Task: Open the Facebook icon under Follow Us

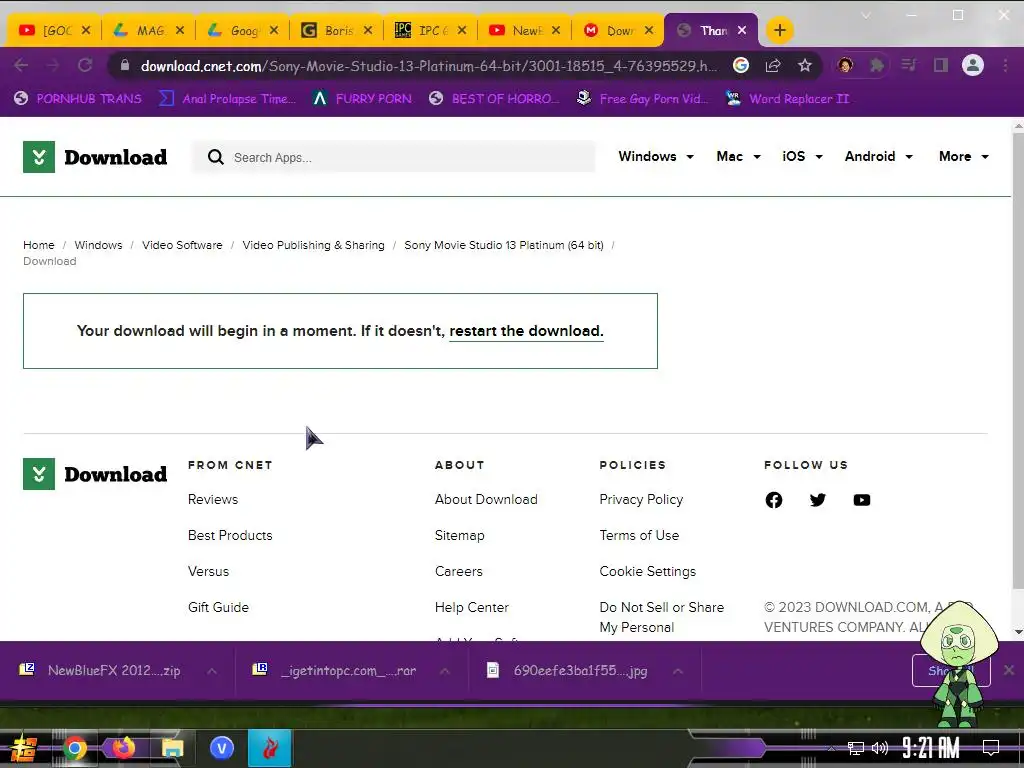Action: [x=774, y=500]
